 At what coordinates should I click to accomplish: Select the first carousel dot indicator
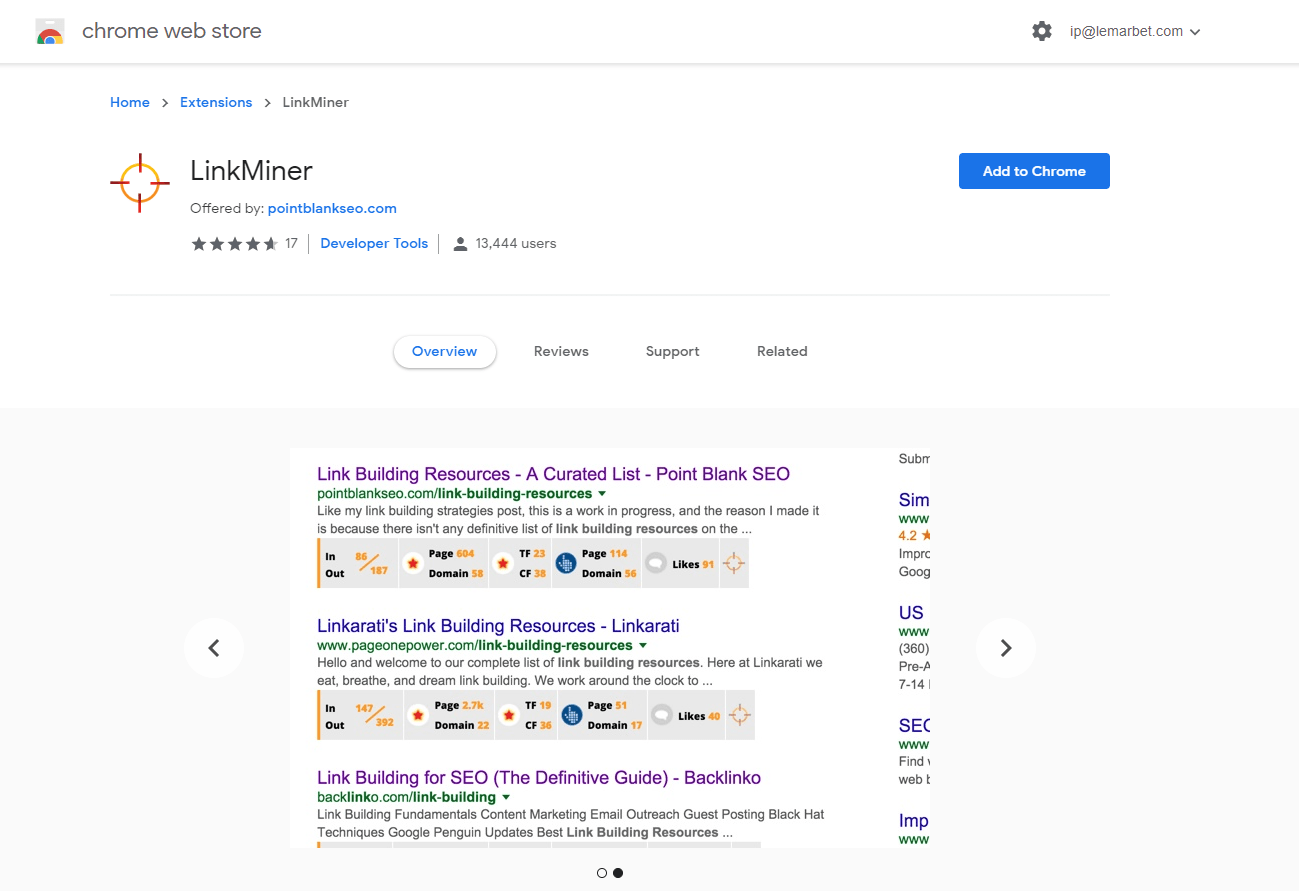pos(602,873)
